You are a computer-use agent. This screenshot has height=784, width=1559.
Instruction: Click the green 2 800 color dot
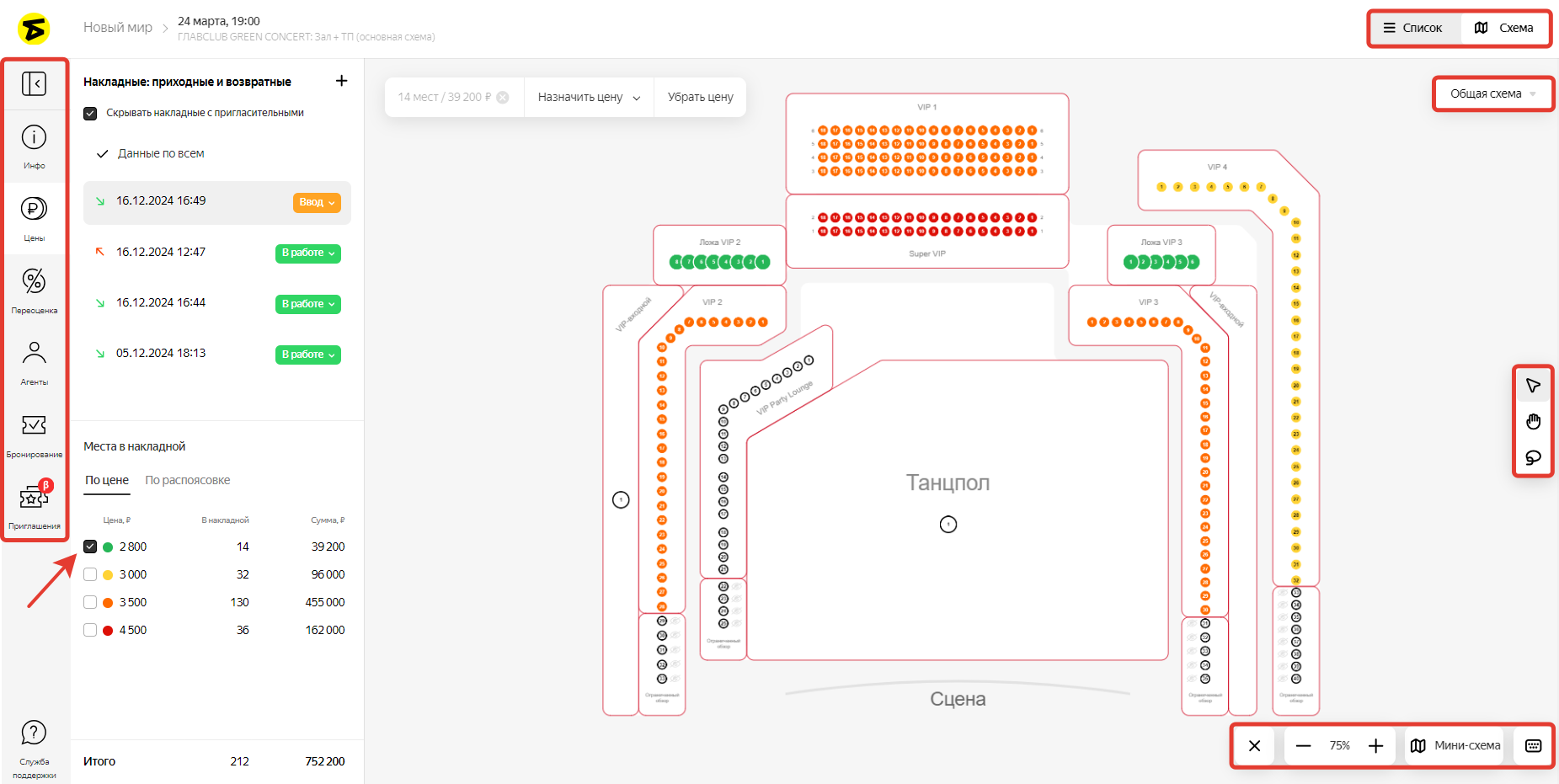coord(108,547)
